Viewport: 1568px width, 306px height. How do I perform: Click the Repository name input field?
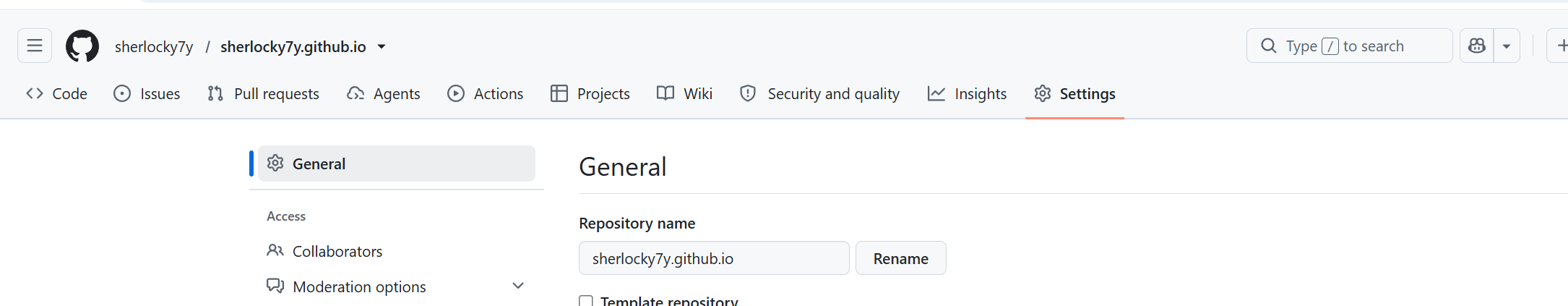click(714, 258)
